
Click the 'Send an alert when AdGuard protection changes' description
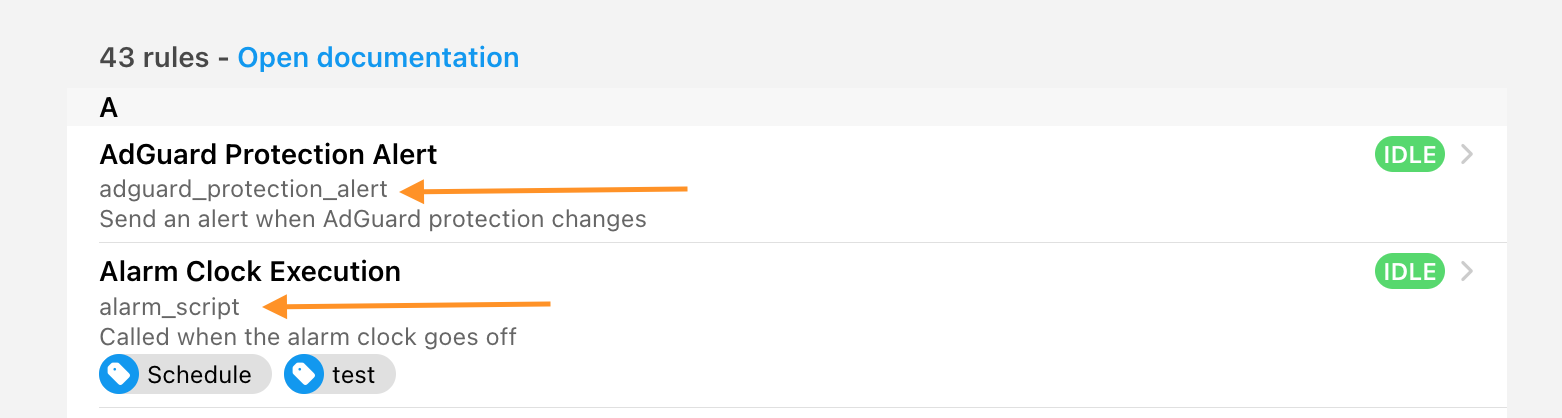pos(373,219)
